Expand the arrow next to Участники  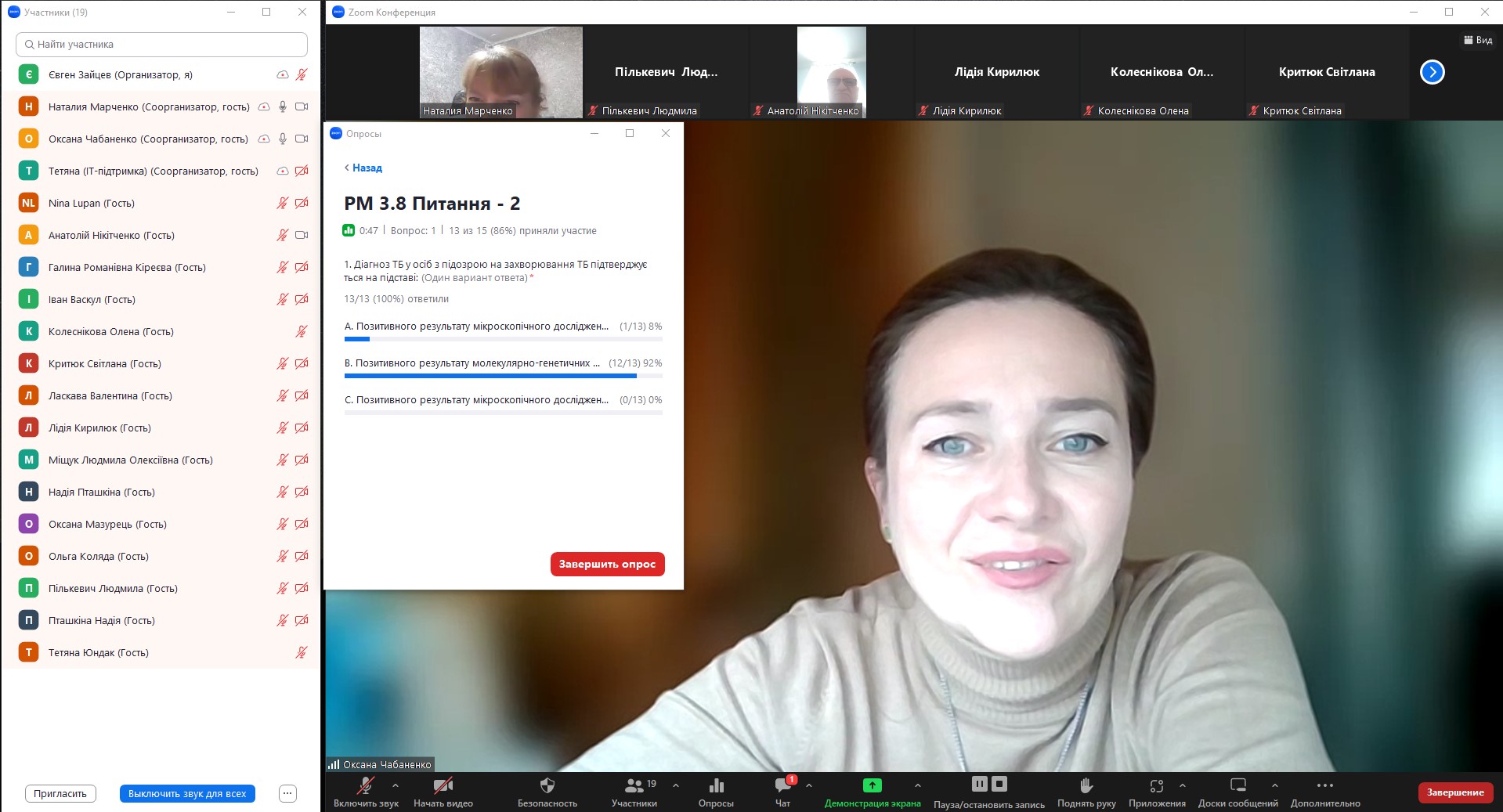point(676,785)
